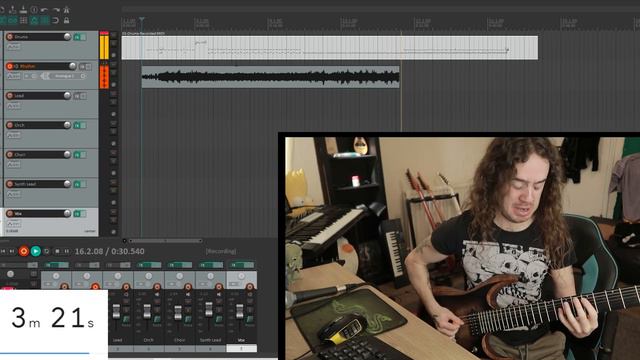Open the Lead track envelope/trim button
640x360 pixels.
click(14, 106)
